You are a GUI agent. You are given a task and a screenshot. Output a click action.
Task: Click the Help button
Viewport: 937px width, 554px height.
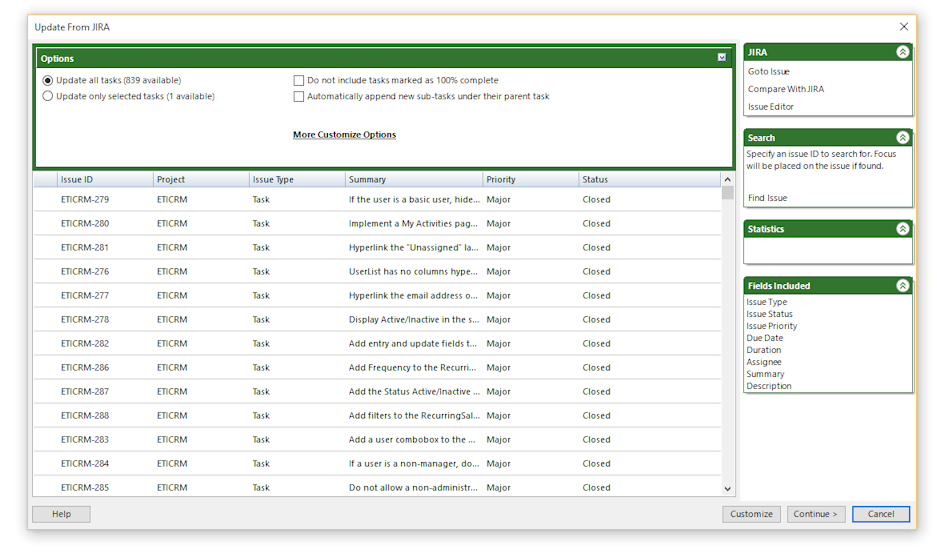pos(62,514)
